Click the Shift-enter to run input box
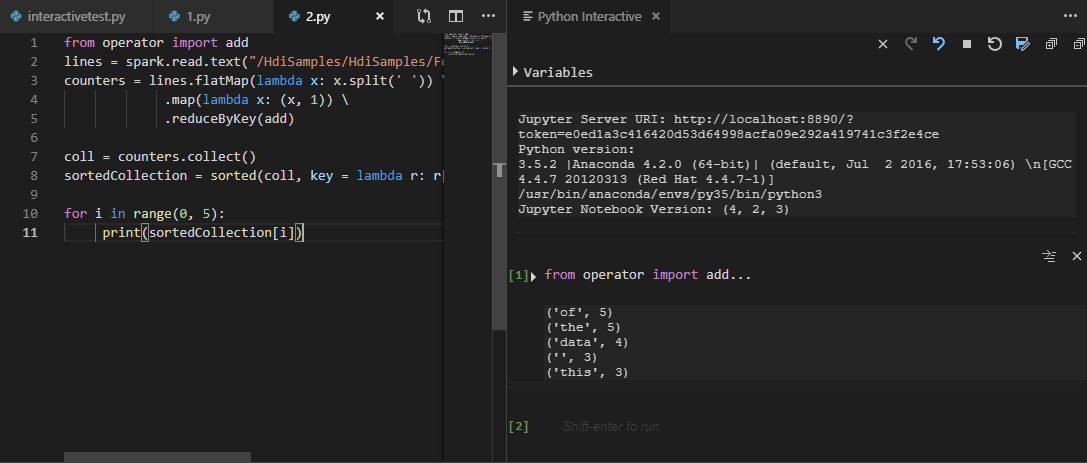The image size is (1087, 463). (x=610, y=427)
